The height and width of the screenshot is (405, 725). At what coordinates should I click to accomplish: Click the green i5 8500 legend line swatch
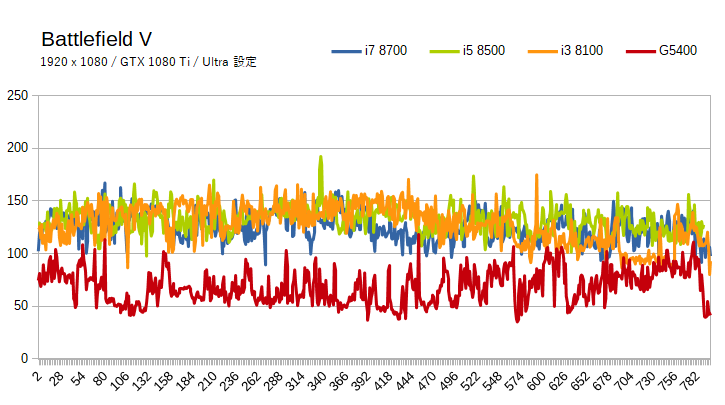[444, 51]
